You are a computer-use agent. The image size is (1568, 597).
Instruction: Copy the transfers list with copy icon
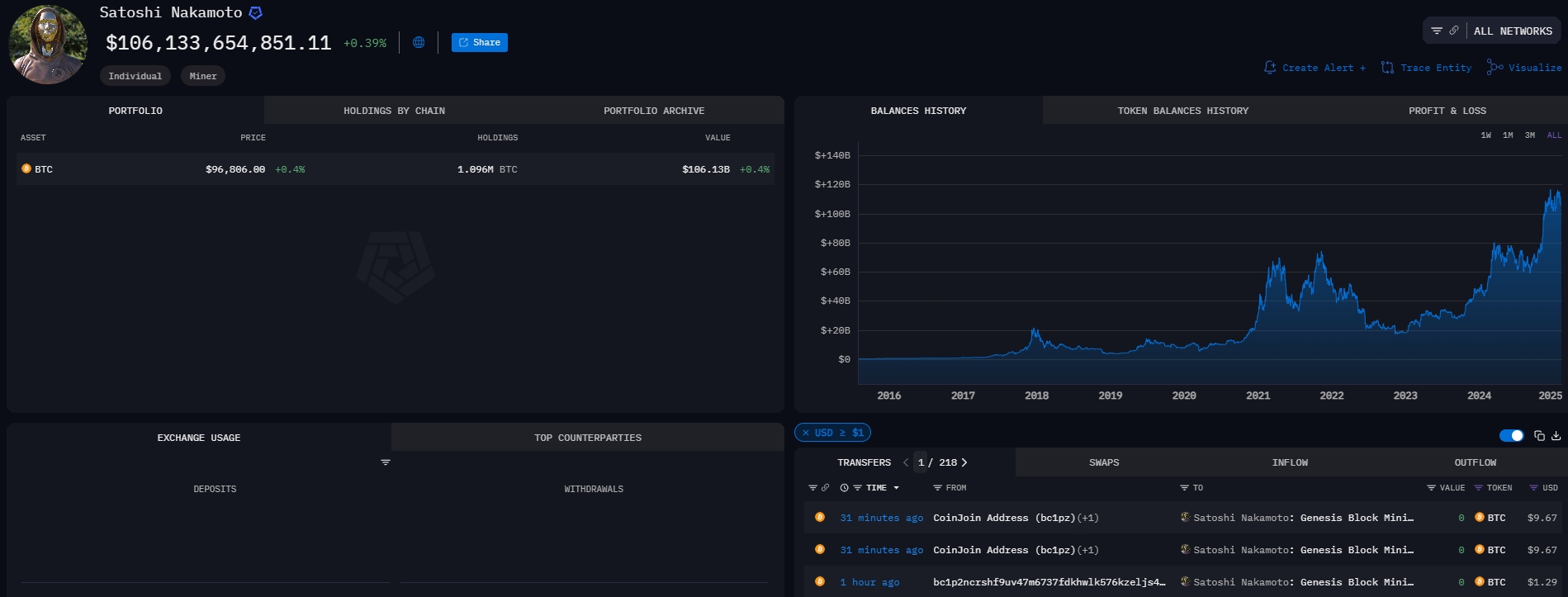coord(1539,436)
